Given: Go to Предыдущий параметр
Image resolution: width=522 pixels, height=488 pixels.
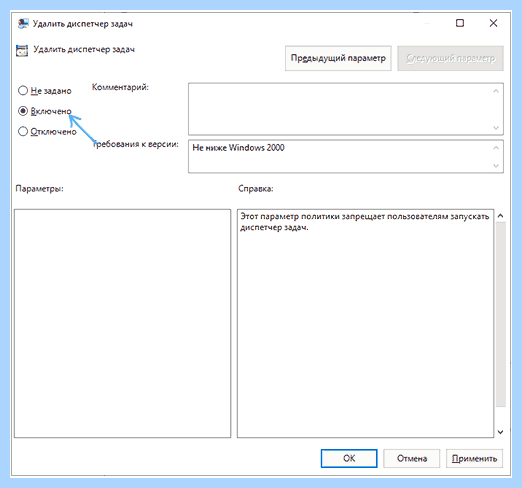Looking at the screenshot, I should pos(338,58).
